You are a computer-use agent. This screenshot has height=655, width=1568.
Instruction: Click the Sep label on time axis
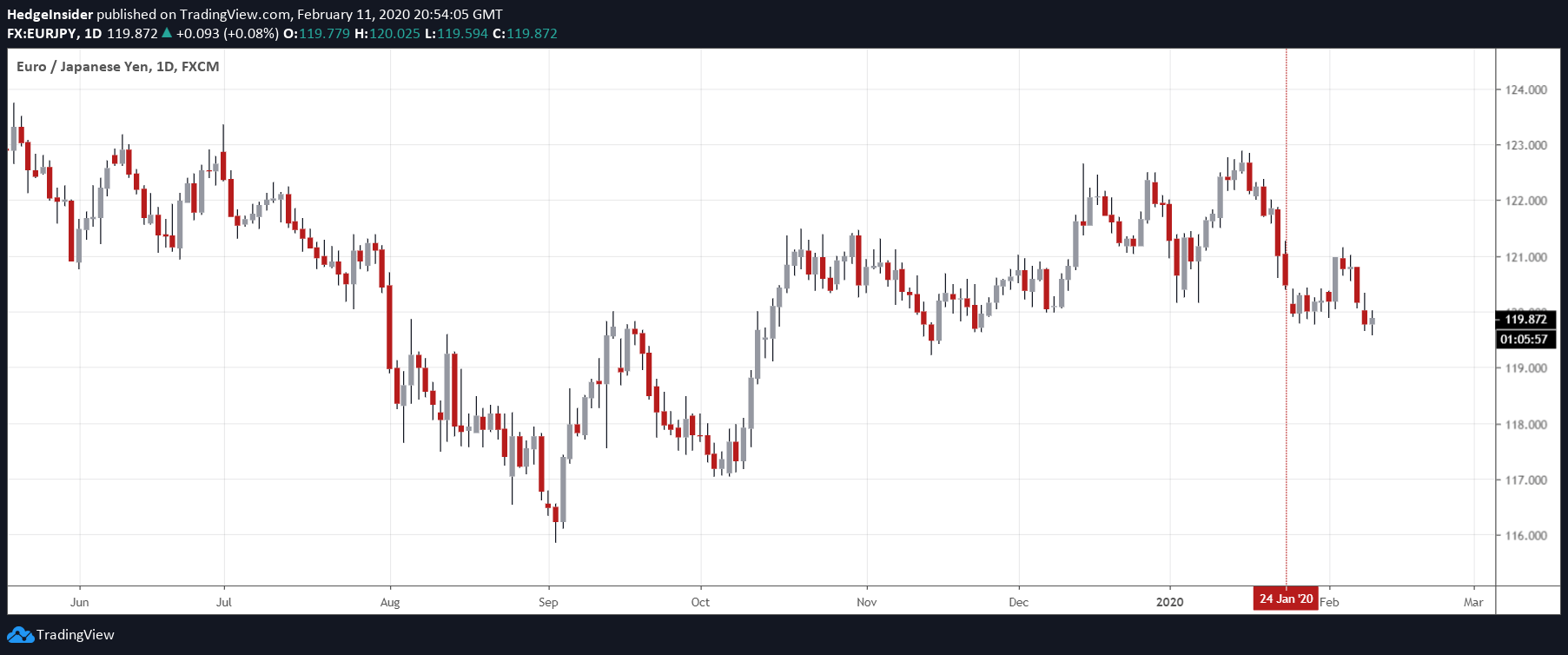pos(548,602)
